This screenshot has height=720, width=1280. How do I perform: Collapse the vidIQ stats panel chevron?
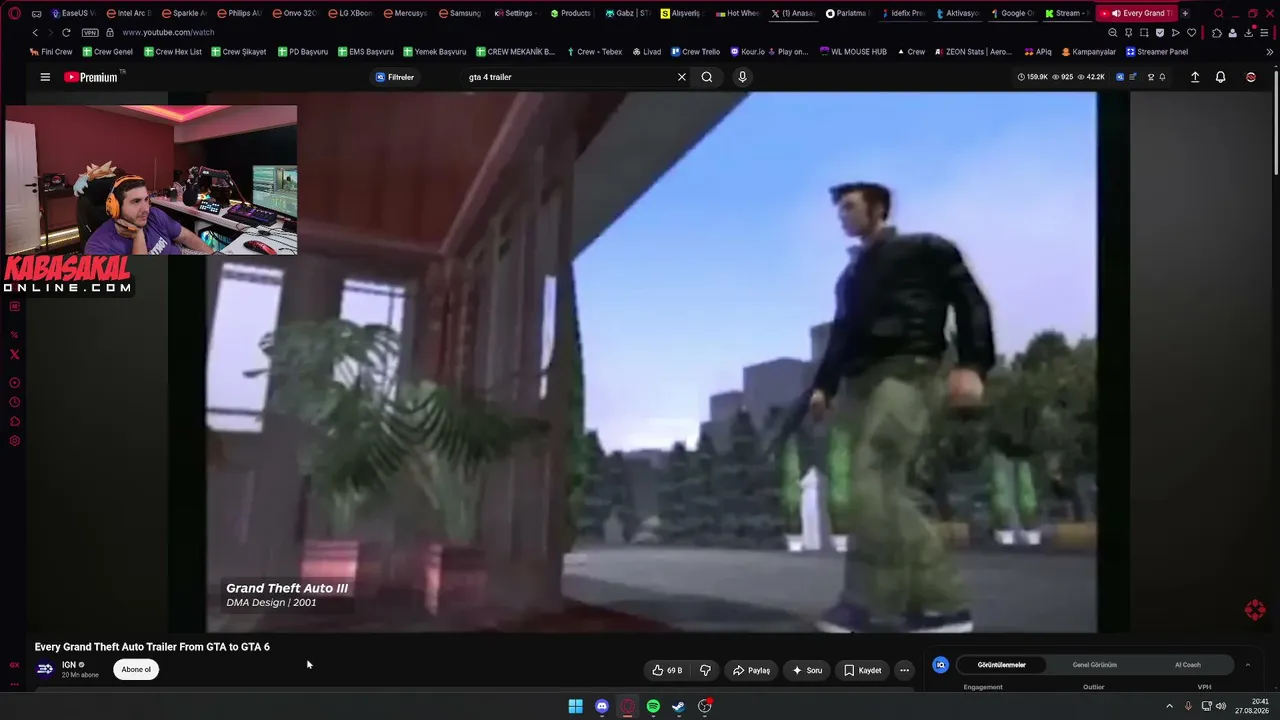point(1248,665)
